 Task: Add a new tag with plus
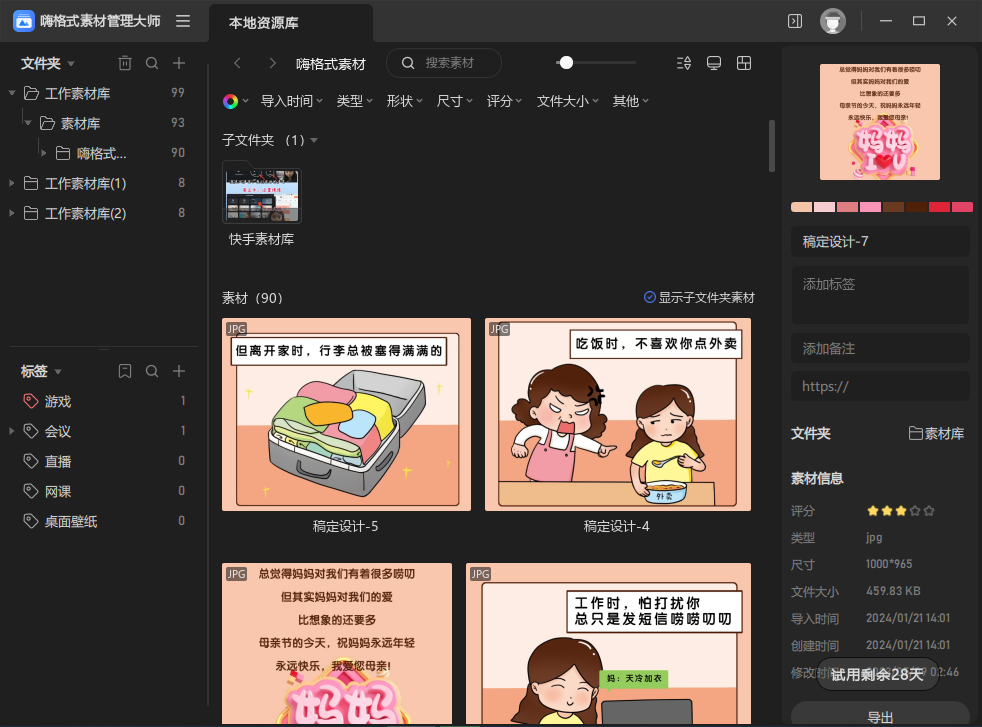coord(179,371)
